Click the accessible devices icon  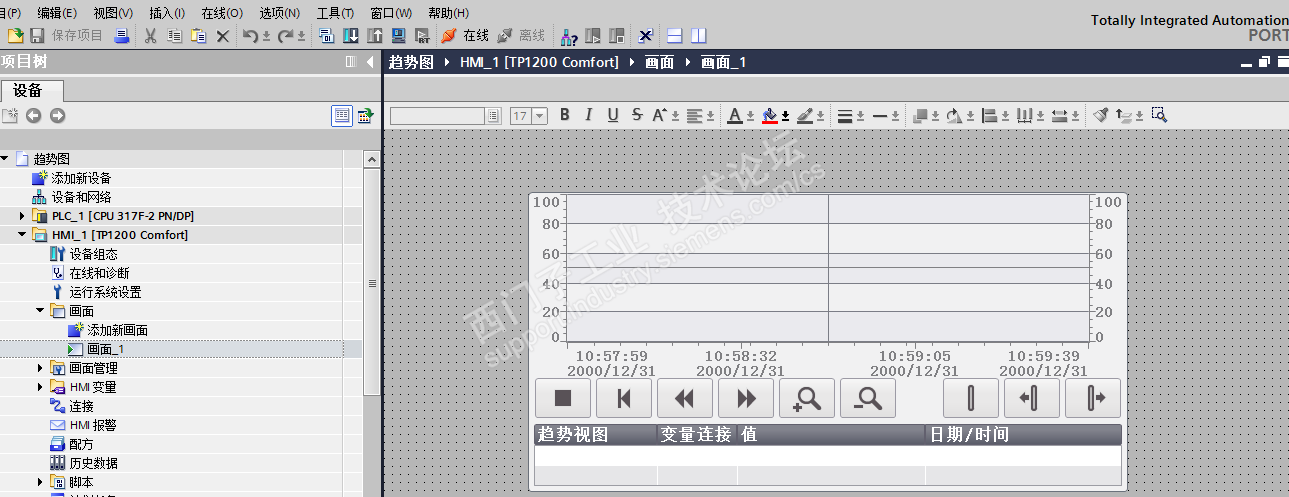tap(569, 36)
